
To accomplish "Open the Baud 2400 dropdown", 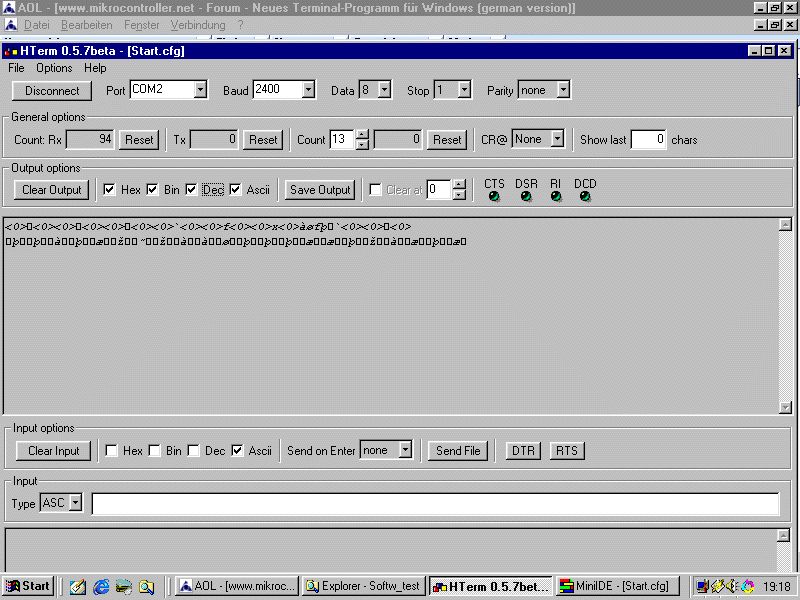I will tap(308, 90).
